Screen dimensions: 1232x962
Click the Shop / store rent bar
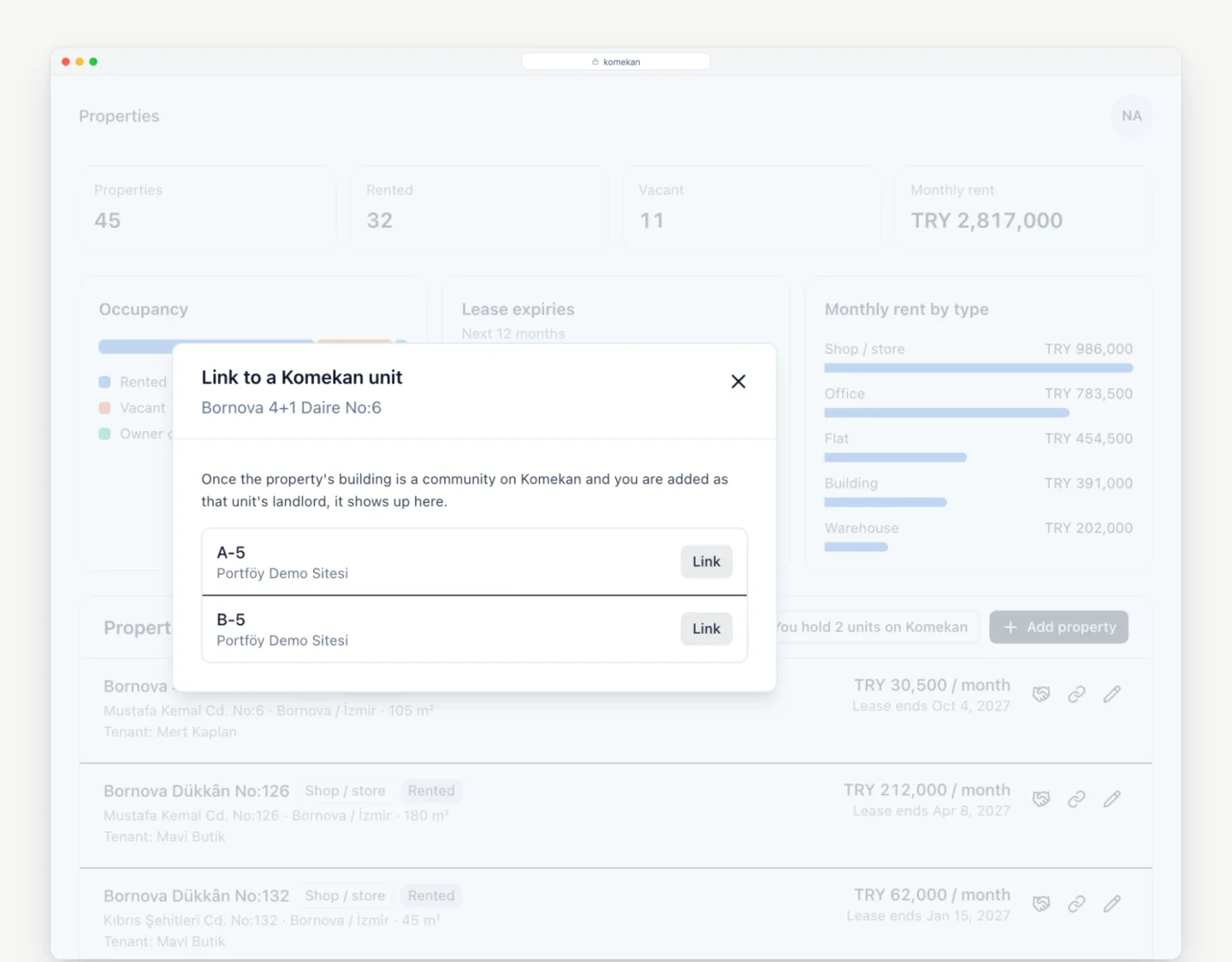pyautogui.click(x=978, y=368)
